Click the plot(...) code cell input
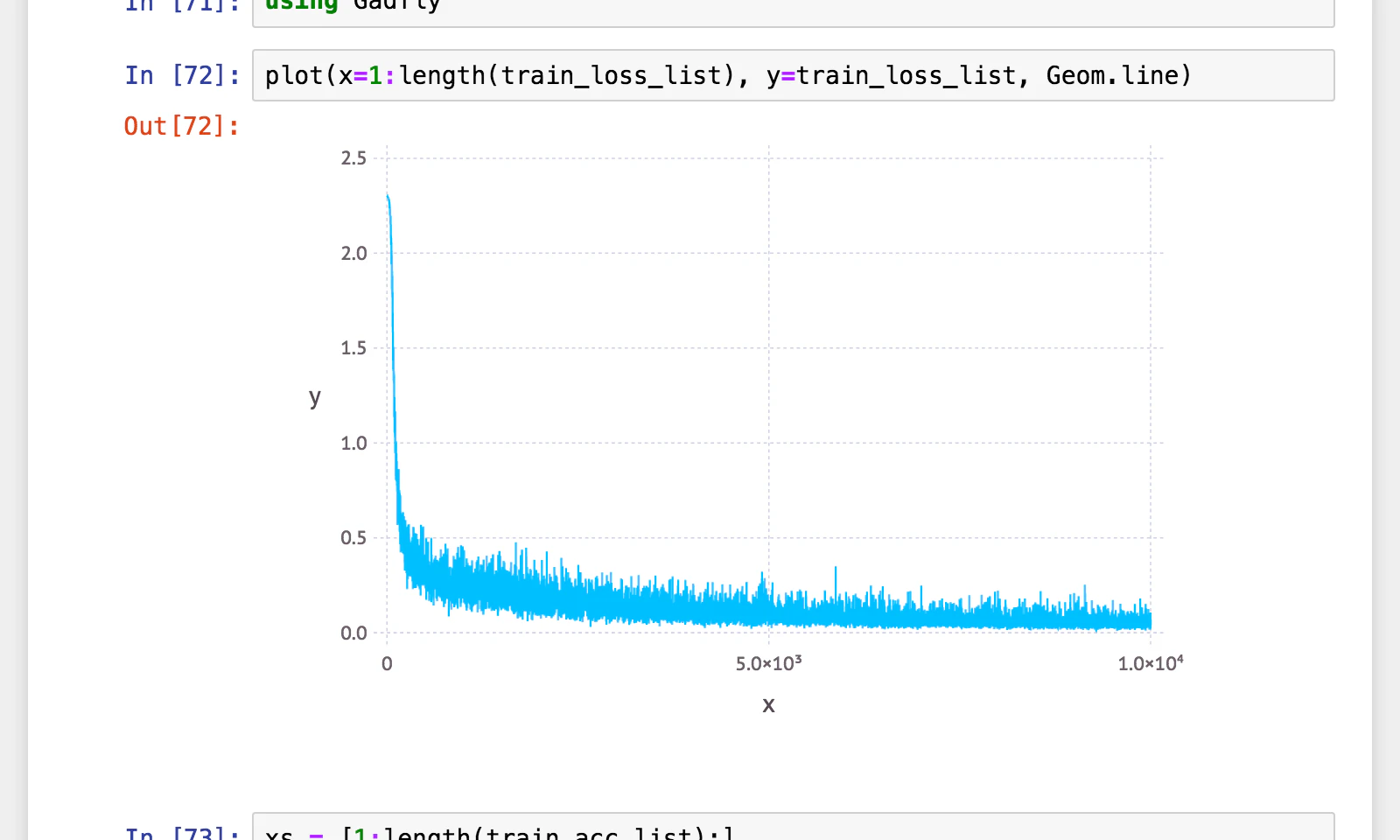Image resolution: width=1400 pixels, height=840 pixels. tap(793, 75)
